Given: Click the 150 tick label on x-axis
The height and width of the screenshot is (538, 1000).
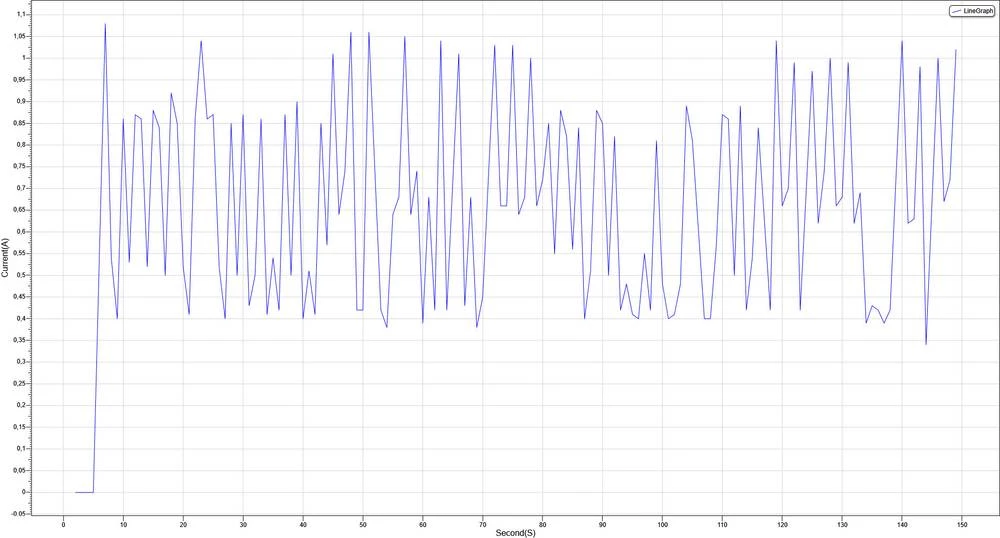Looking at the screenshot, I should coord(962,524).
